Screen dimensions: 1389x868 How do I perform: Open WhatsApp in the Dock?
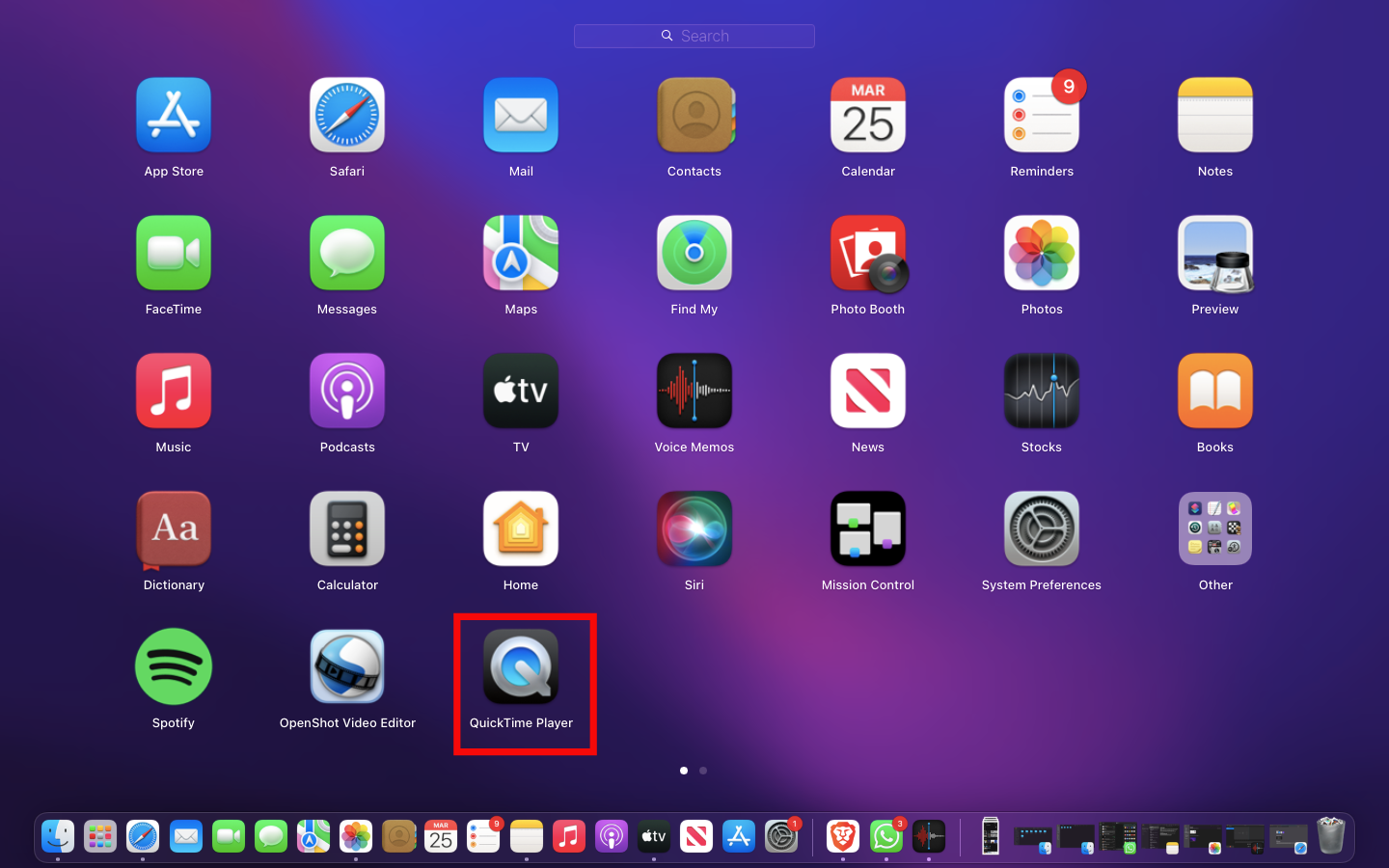point(886,836)
